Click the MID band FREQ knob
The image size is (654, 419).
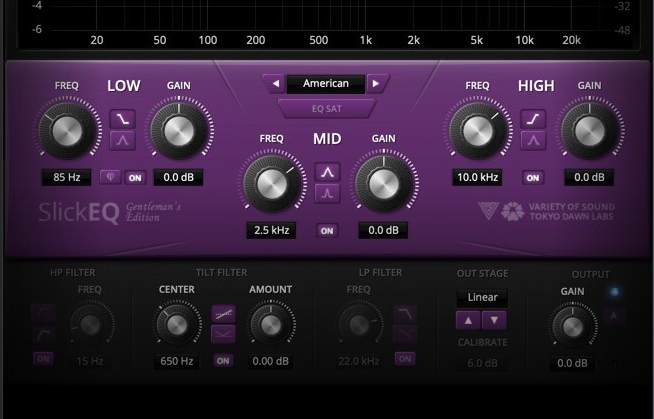pyautogui.click(x=272, y=183)
